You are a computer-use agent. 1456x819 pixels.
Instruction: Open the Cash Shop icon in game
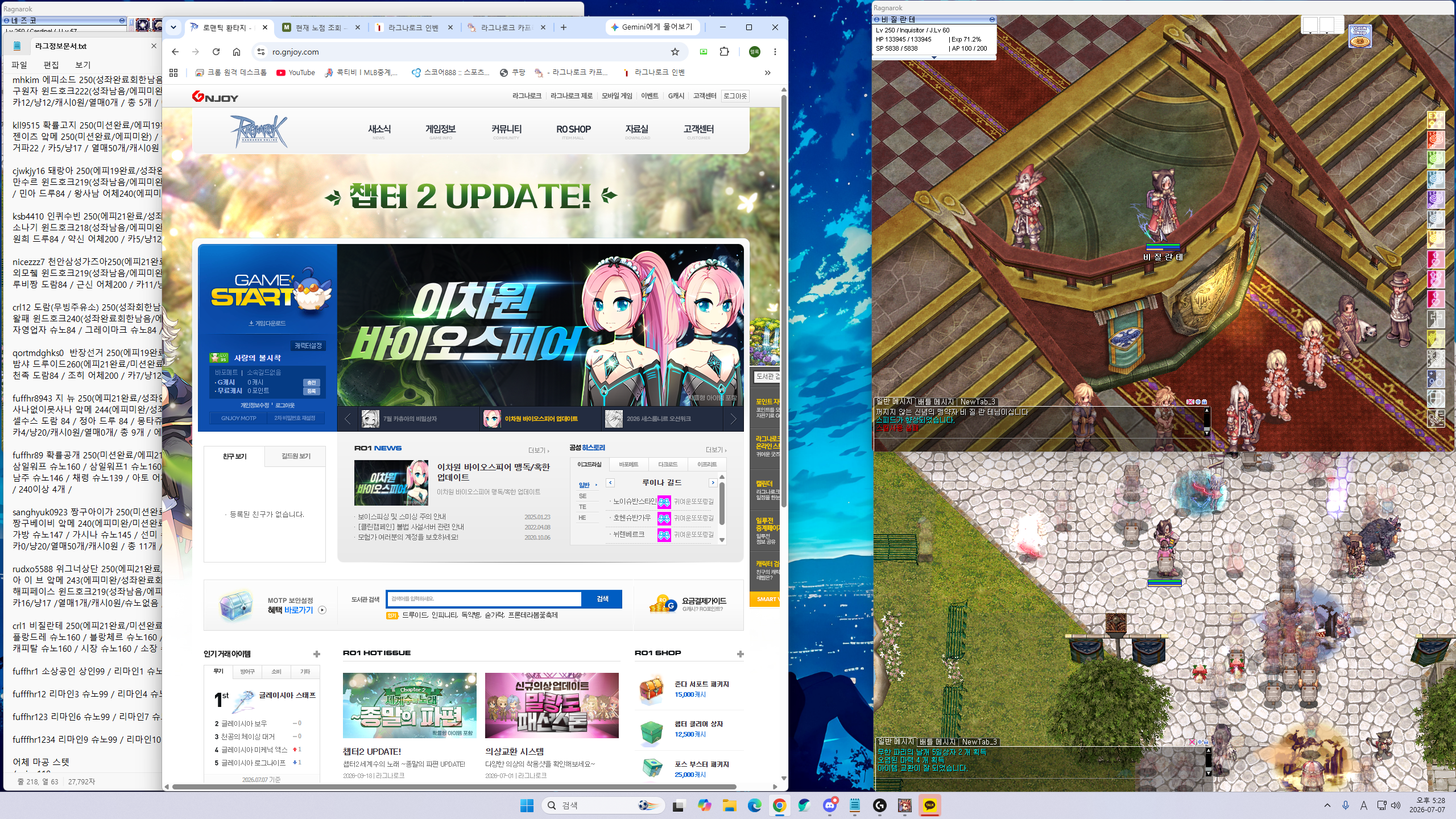pyautogui.click(x=1360, y=36)
